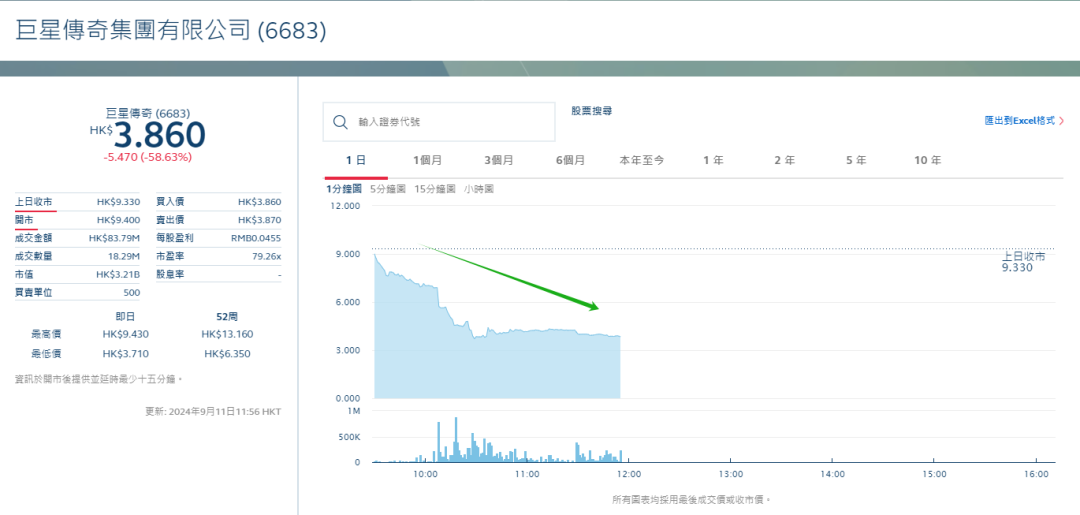This screenshot has width=1080, height=515.
Task: Click the 每股盈利 value RMB0.0455
Action: pos(256,238)
